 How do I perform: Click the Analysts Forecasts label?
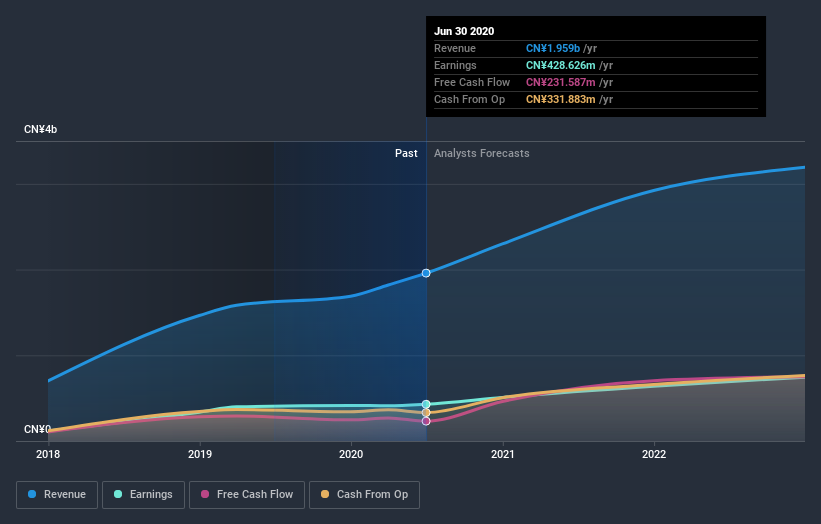(482, 153)
